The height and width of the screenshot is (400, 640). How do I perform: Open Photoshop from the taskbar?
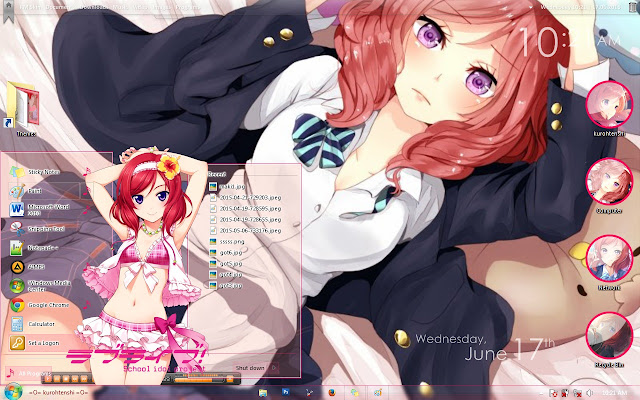[x=286, y=392]
